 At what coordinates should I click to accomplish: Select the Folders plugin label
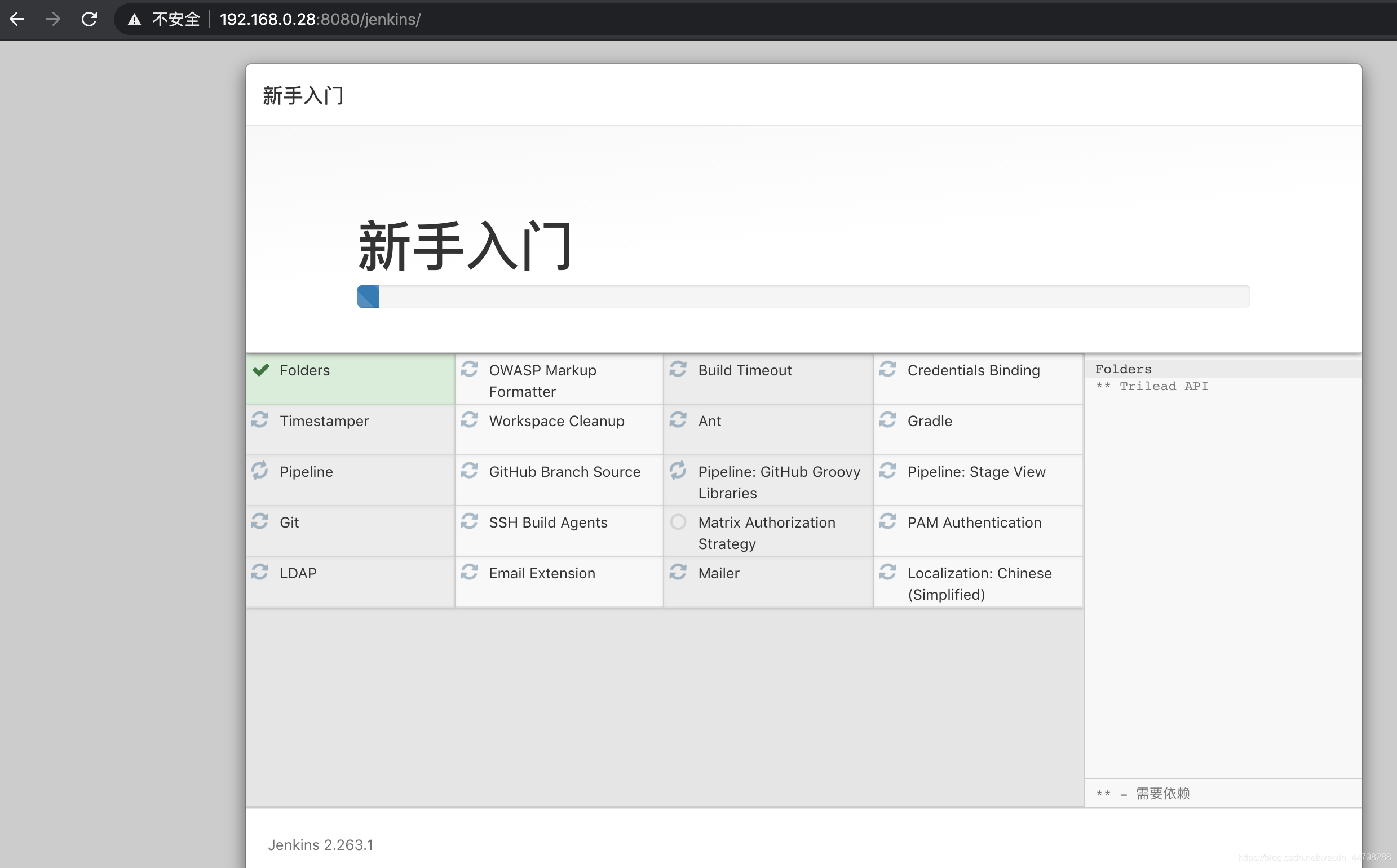tap(305, 370)
